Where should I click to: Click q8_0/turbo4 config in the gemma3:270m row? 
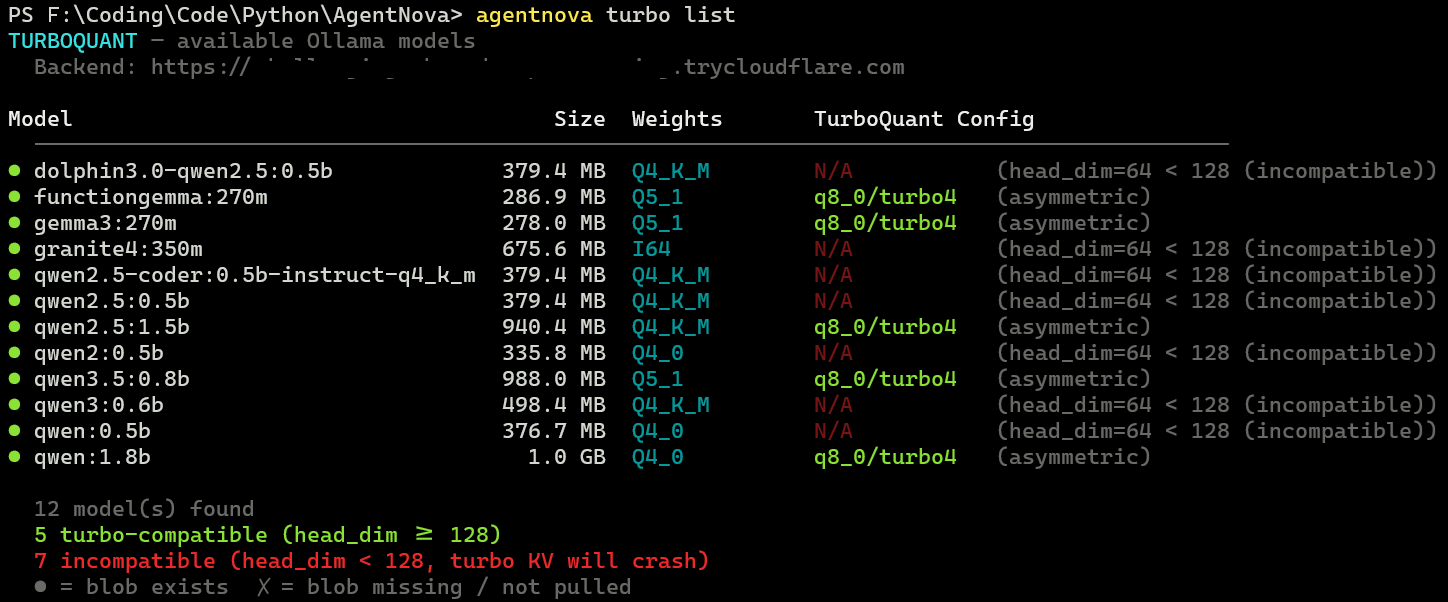click(885, 223)
